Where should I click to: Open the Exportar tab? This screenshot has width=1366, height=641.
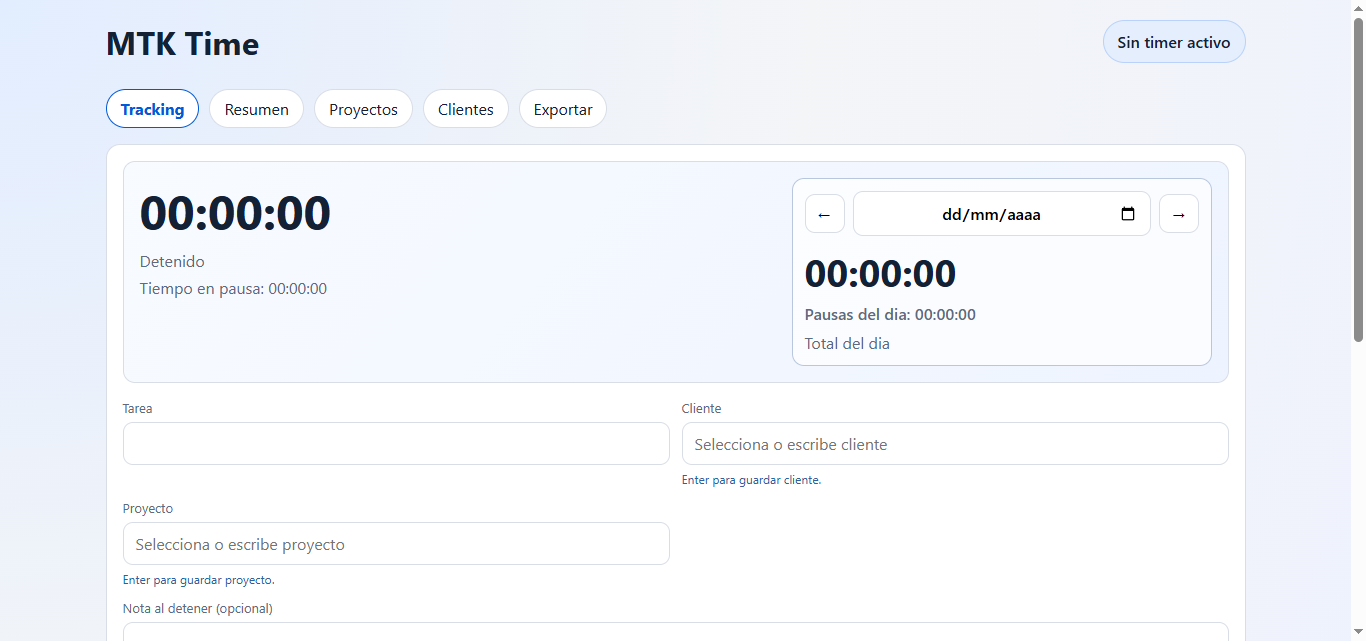point(562,108)
